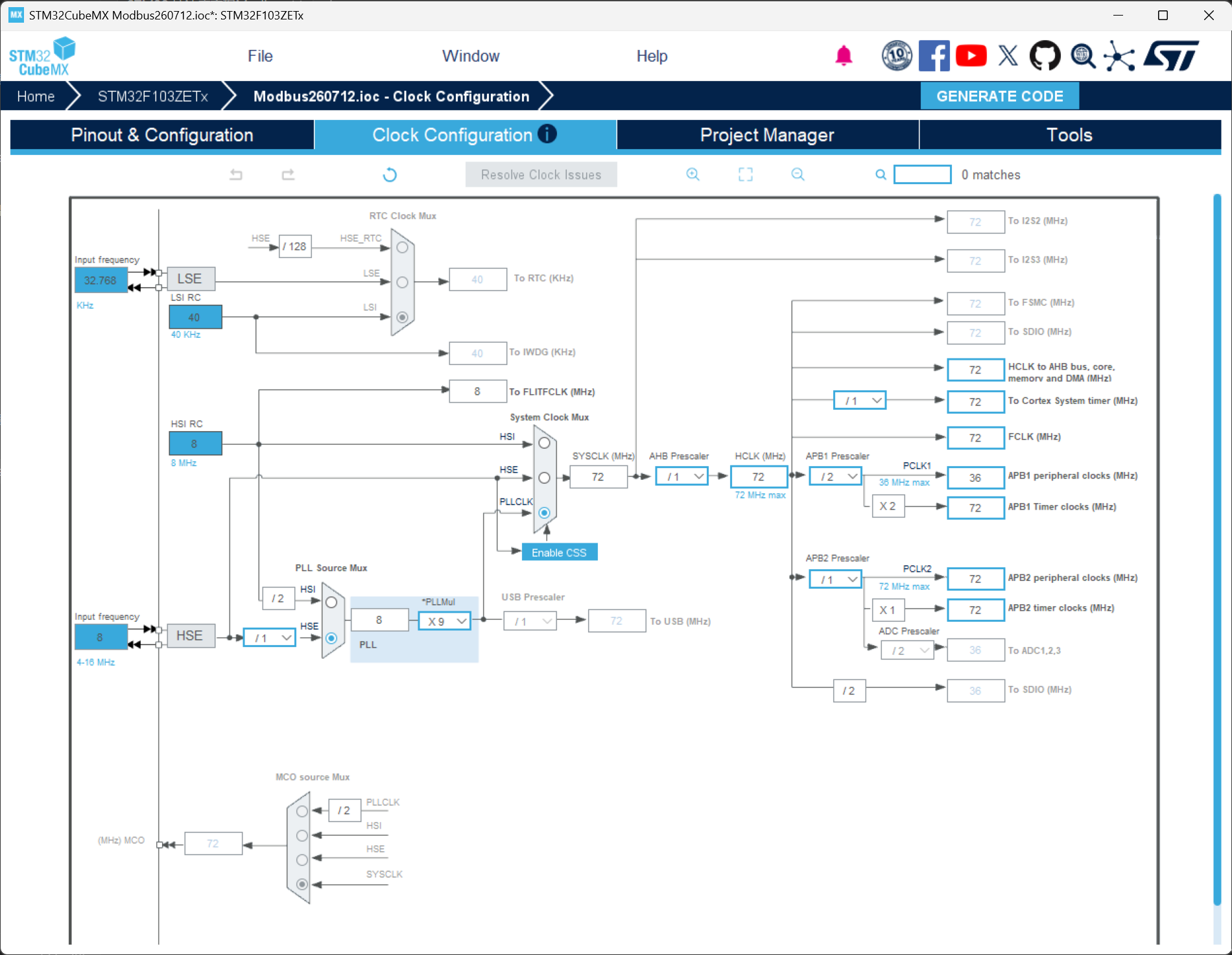Go to STM32F103ZETx breadcrumb

[x=153, y=97]
